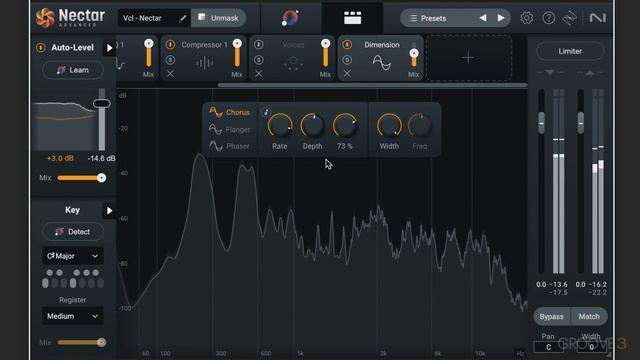Open the settings gear

point(527,18)
